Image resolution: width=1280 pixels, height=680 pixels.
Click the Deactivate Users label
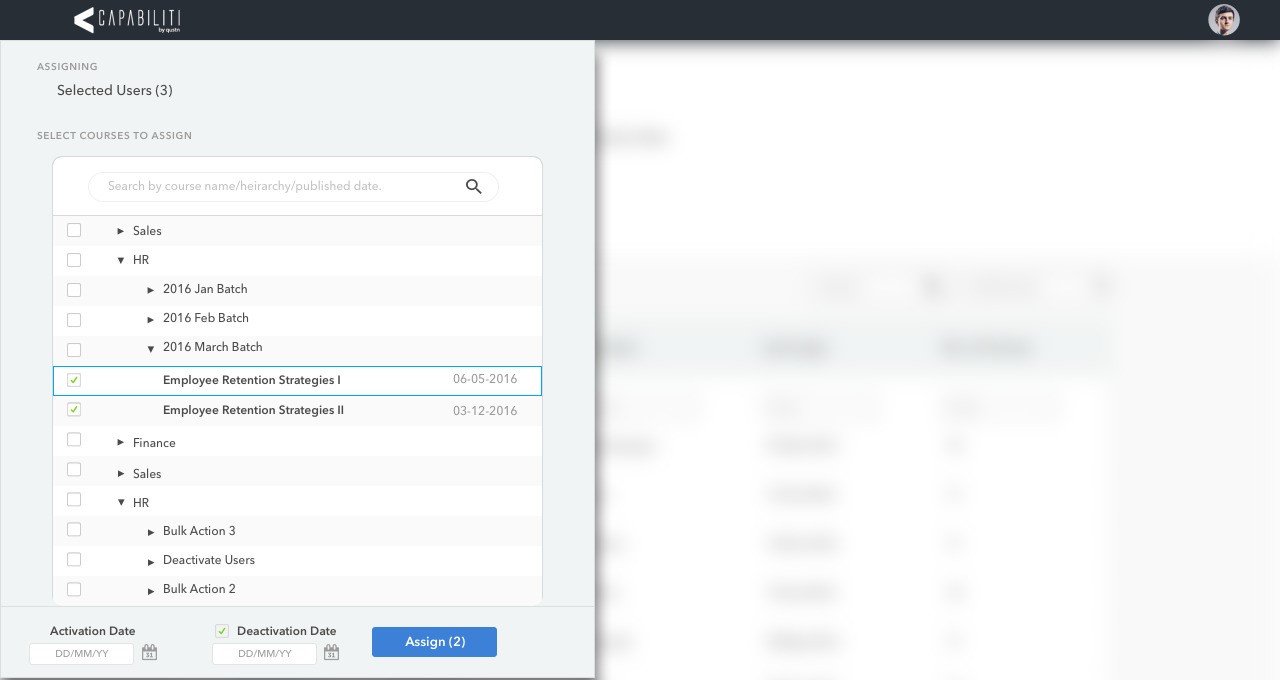209,560
